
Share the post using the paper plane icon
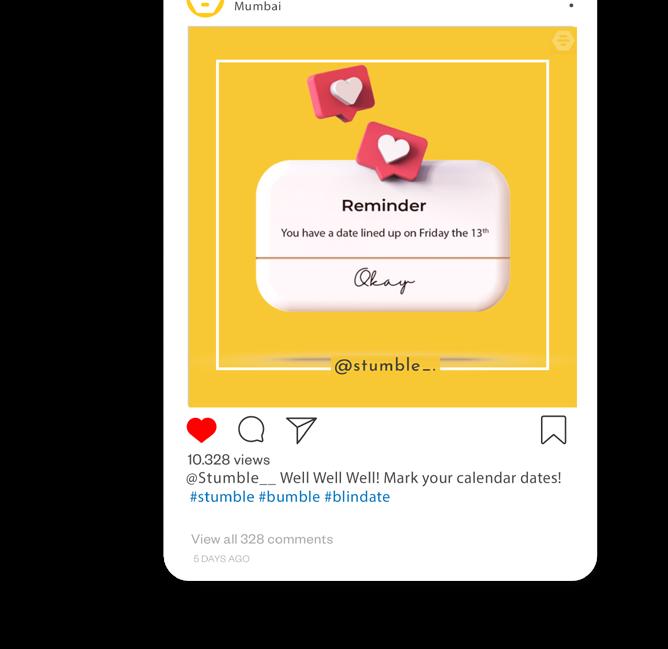pos(301,430)
